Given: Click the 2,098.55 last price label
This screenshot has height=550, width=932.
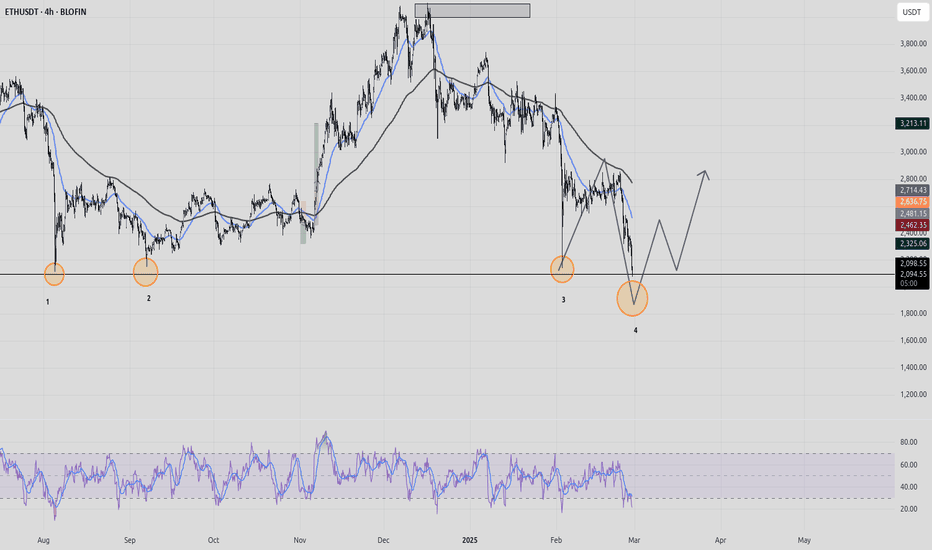Looking at the screenshot, I should 912,263.
